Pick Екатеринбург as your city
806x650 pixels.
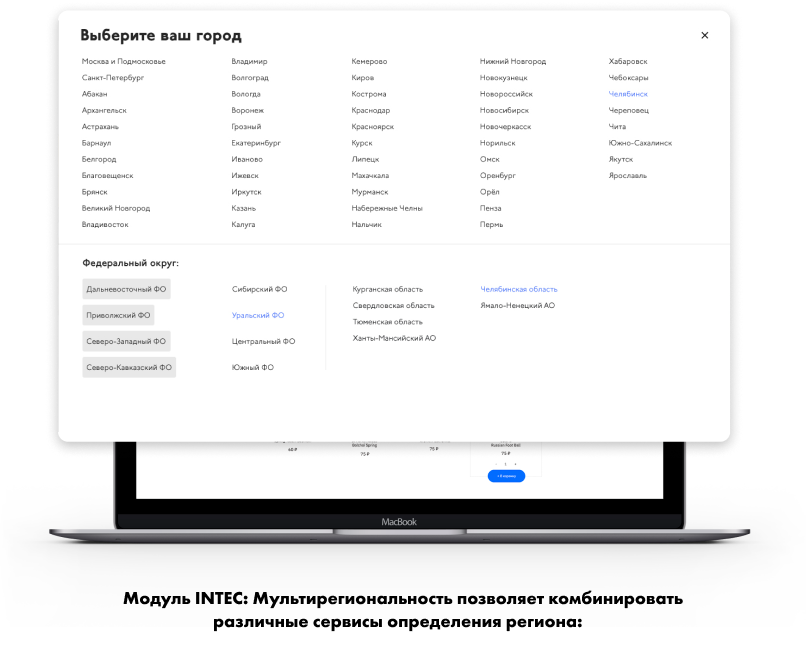tap(256, 143)
